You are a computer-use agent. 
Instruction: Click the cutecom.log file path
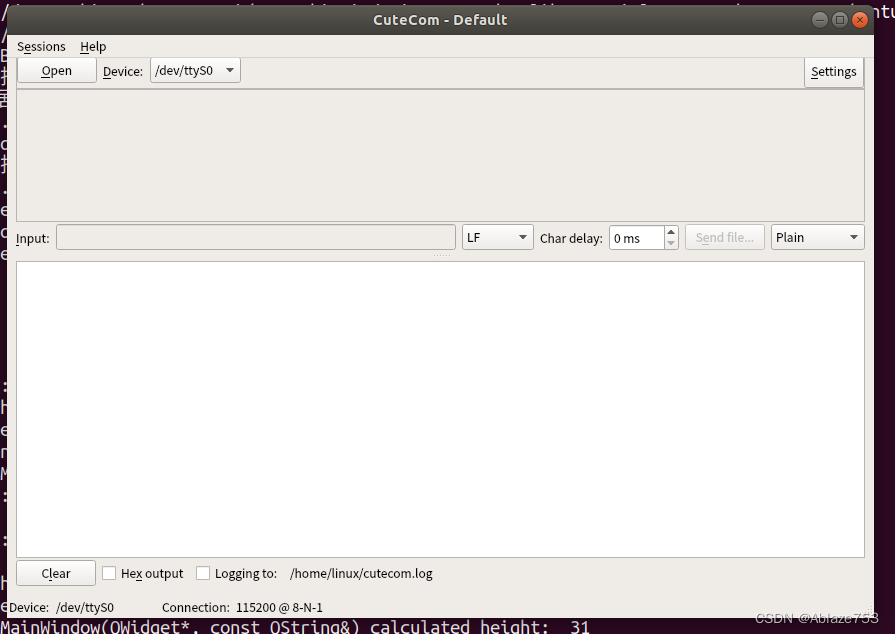[x=361, y=573]
